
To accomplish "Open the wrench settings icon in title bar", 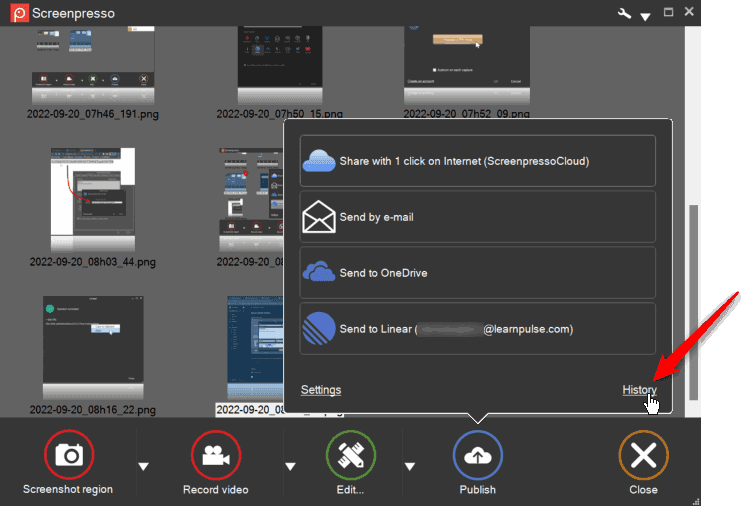I will point(625,13).
